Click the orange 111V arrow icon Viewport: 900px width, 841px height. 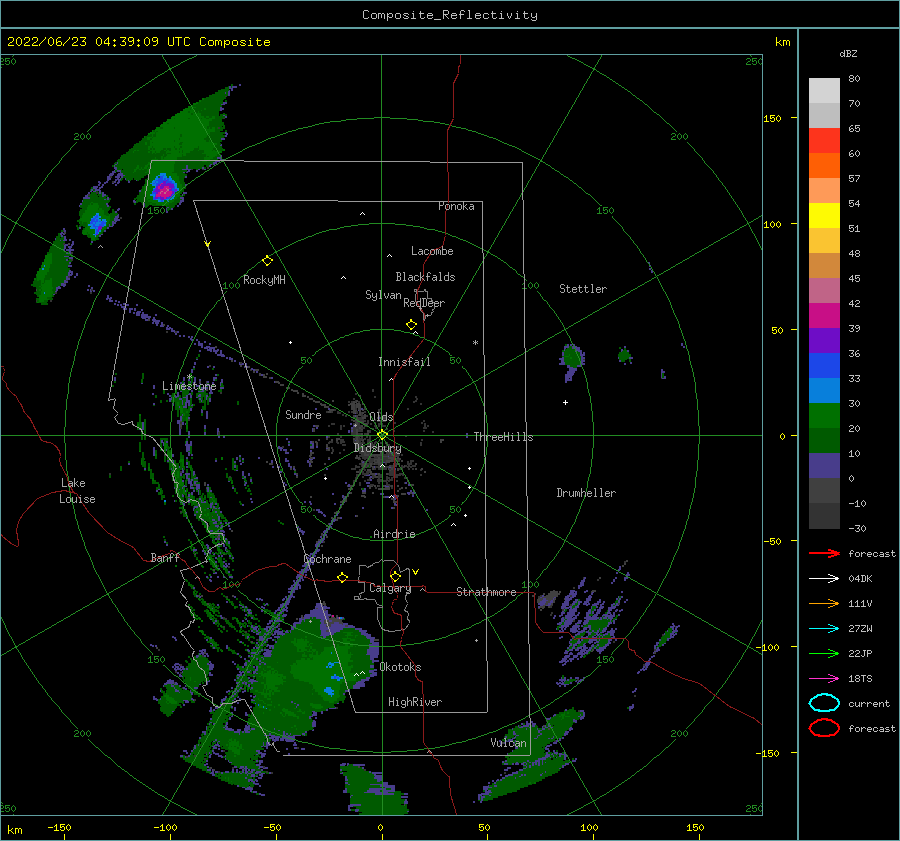824,603
